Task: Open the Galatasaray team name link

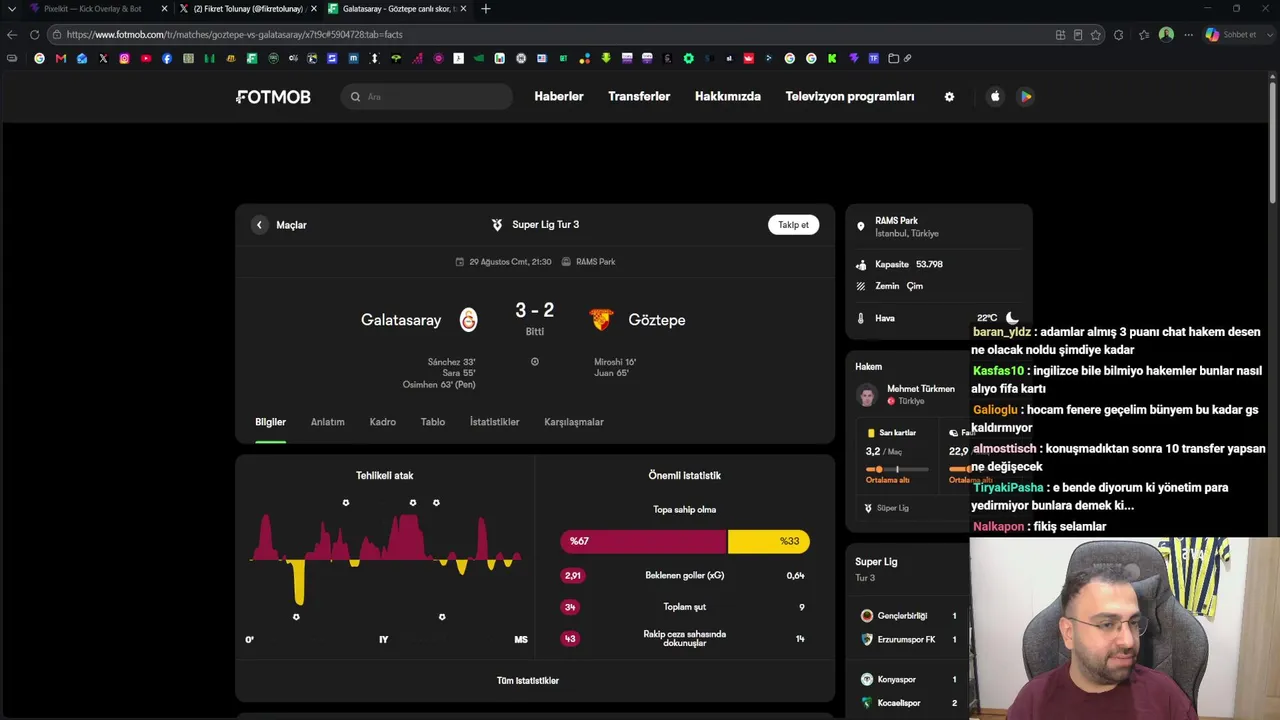Action: coord(401,320)
